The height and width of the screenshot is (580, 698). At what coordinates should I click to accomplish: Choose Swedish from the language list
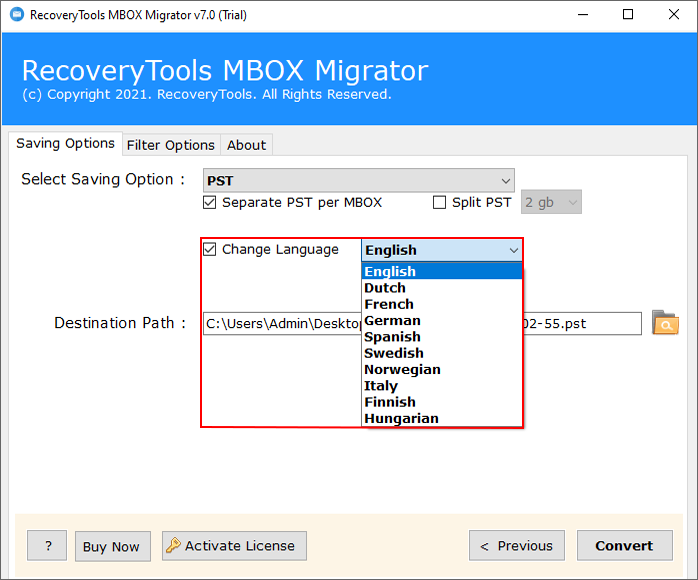click(x=442, y=353)
